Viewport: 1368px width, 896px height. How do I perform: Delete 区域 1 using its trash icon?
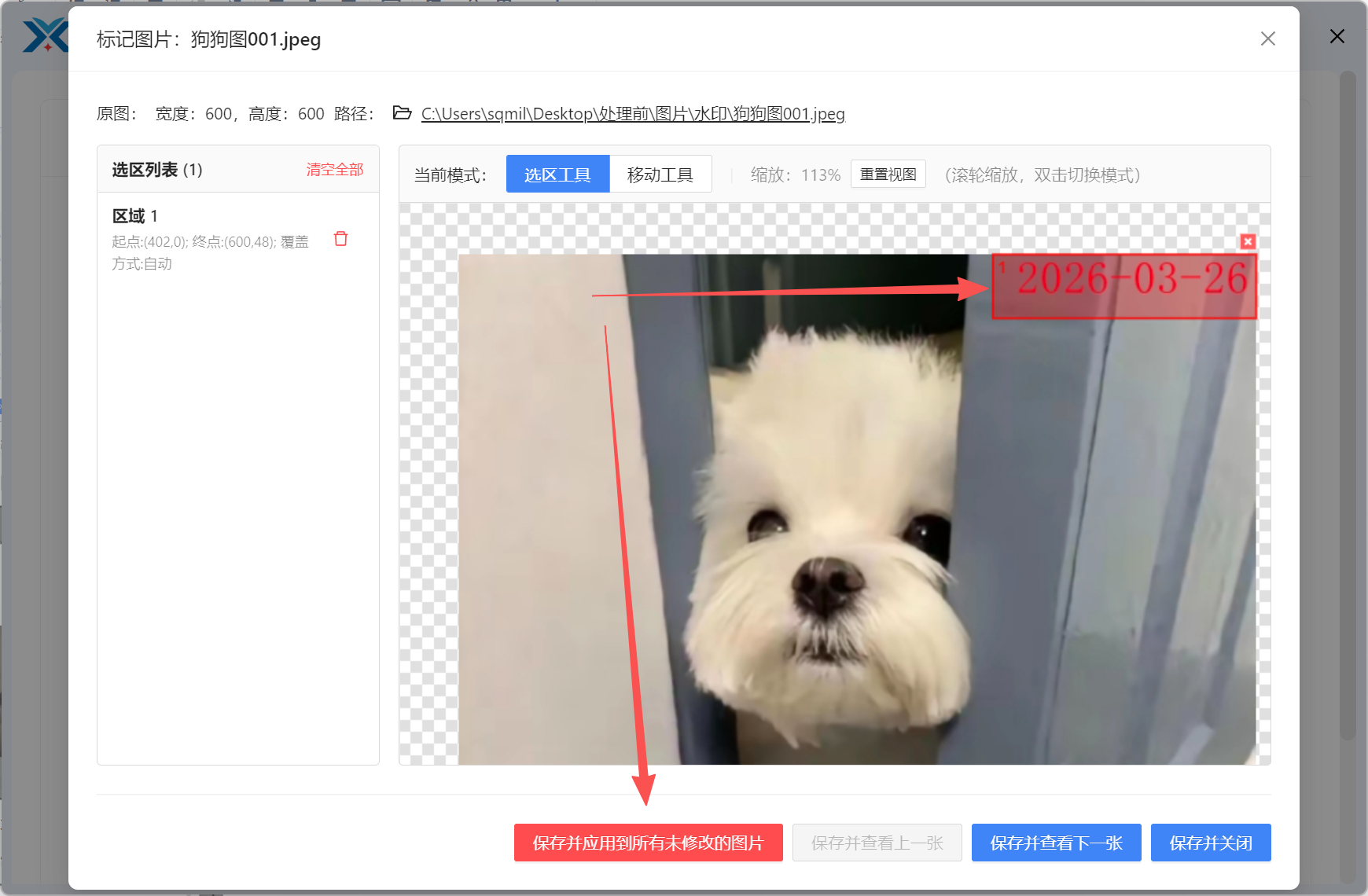(x=340, y=238)
